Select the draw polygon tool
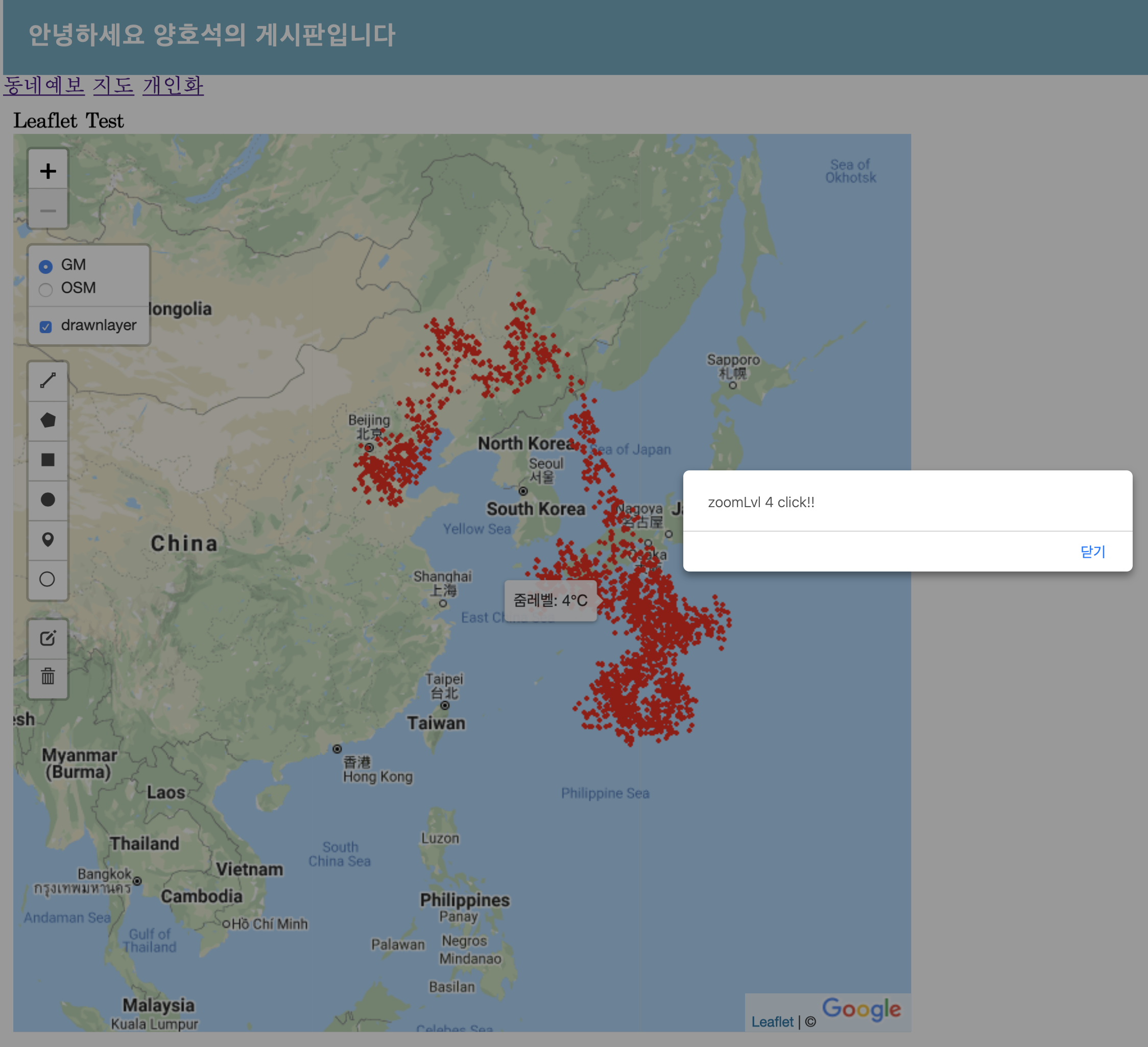The width and height of the screenshot is (1148, 1047). tap(48, 420)
